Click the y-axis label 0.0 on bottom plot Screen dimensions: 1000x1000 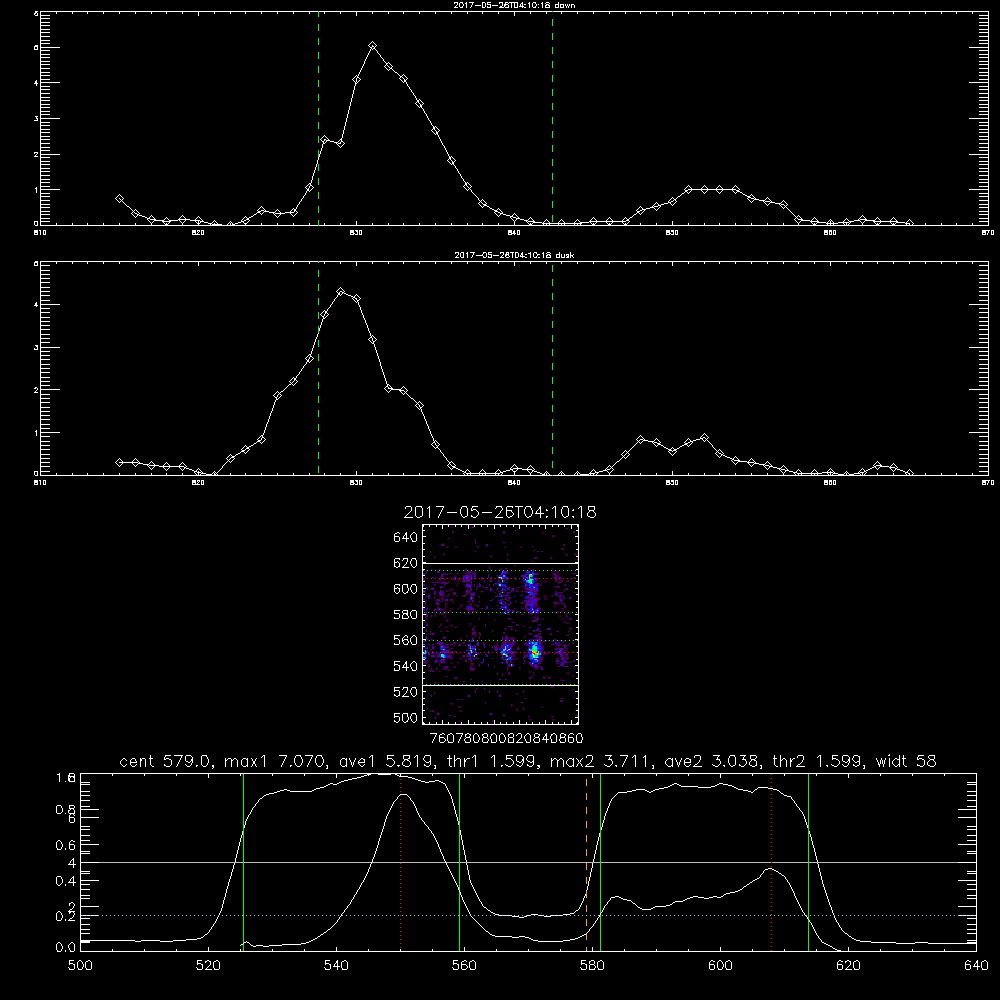tap(66, 948)
